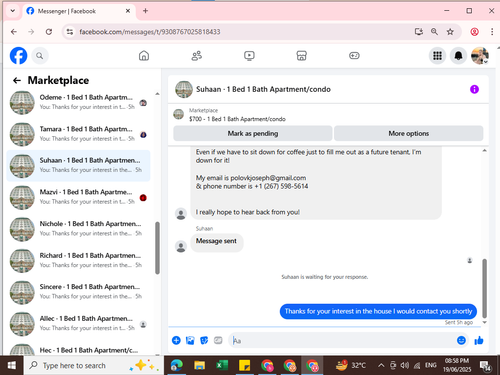Viewport: 500px width, 375px height.
Task: Open Chrome three-dot menu
Action: point(492,32)
